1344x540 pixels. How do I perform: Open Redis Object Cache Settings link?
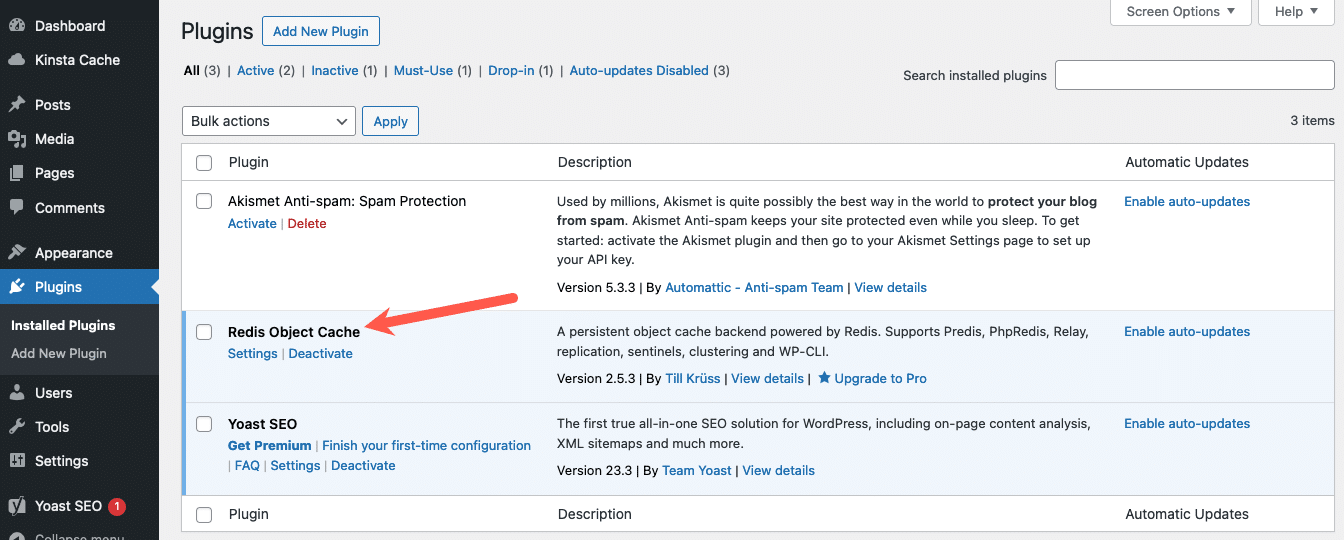point(253,354)
